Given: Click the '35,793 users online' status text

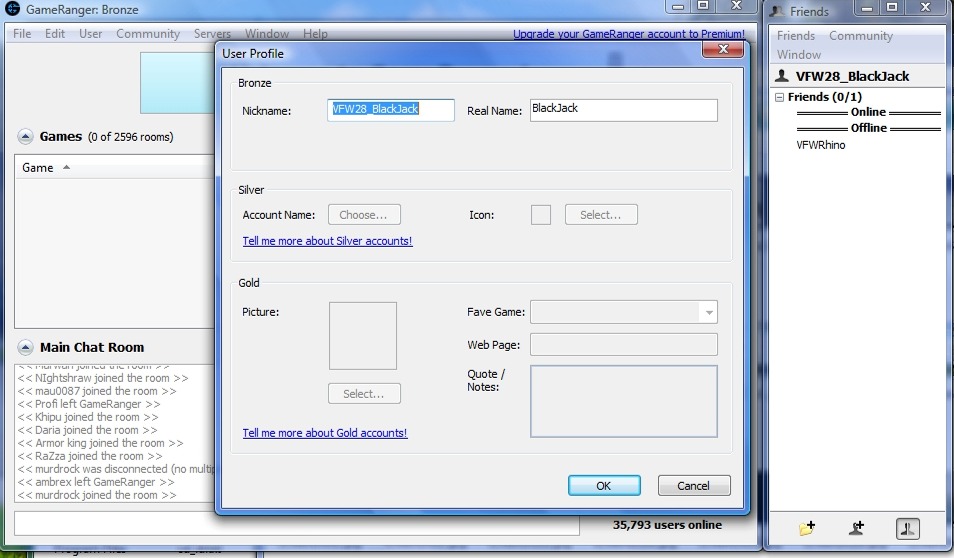Looking at the screenshot, I should [x=667, y=525].
